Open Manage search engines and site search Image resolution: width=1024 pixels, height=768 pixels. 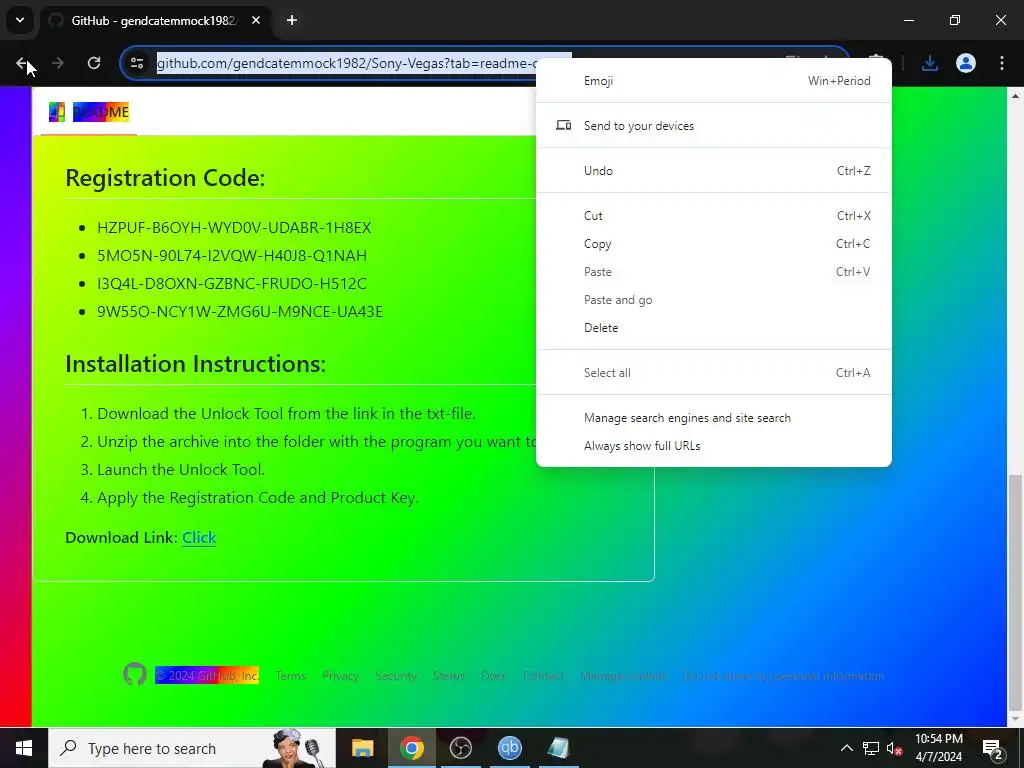pos(714,418)
